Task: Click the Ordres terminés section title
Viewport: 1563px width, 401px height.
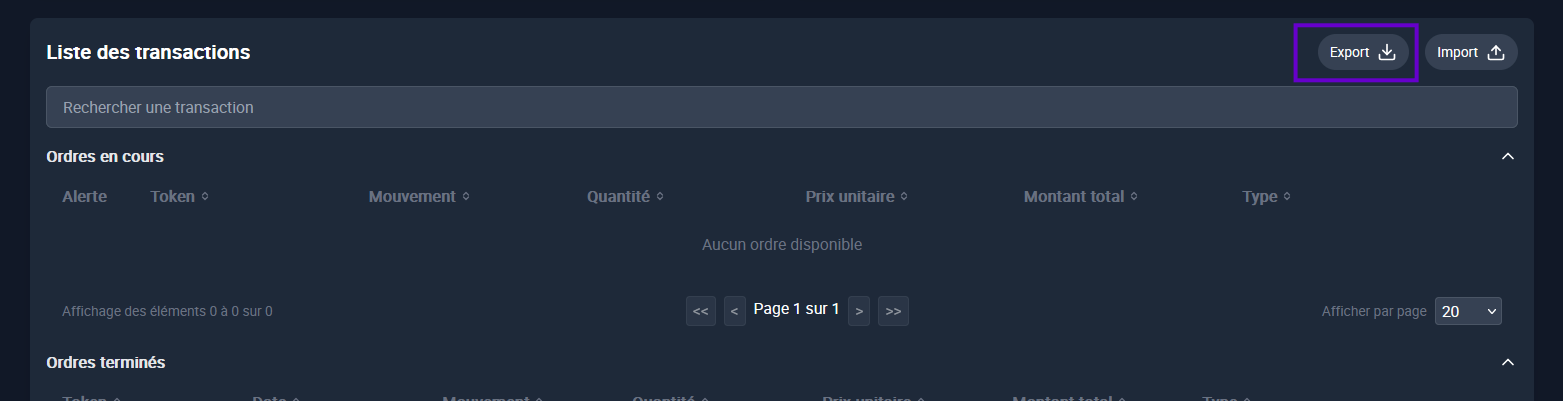Action: click(106, 362)
